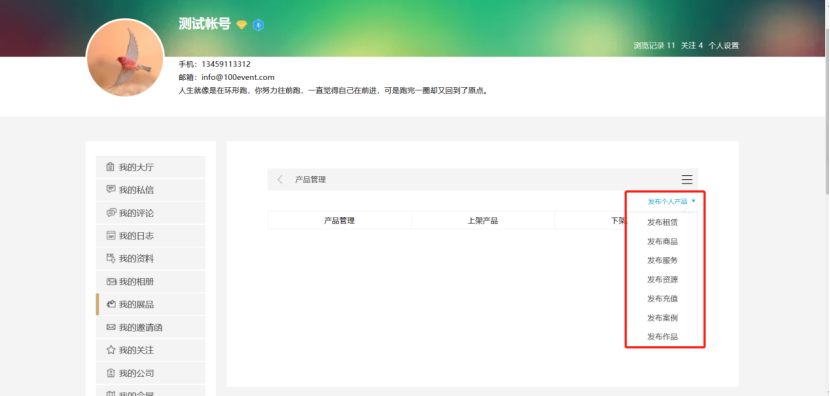Select 发布租赁 from the dropdown

(662, 222)
